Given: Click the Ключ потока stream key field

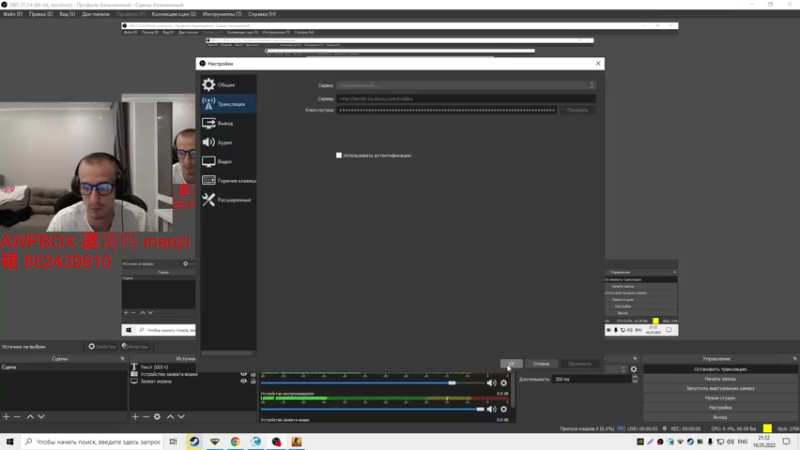Looking at the screenshot, I should click(x=446, y=110).
